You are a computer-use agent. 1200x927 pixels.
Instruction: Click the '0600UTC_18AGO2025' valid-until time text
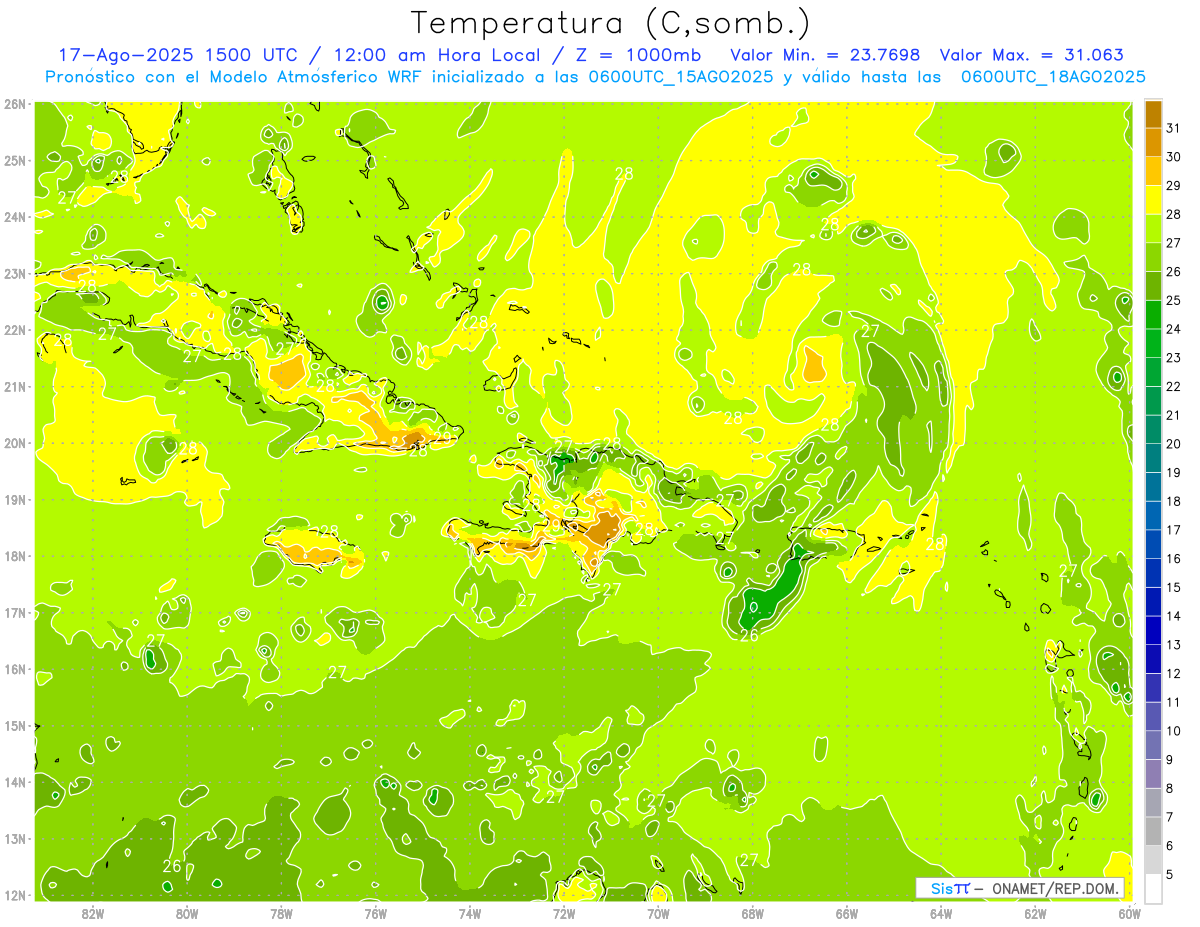pyautogui.click(x=1054, y=77)
